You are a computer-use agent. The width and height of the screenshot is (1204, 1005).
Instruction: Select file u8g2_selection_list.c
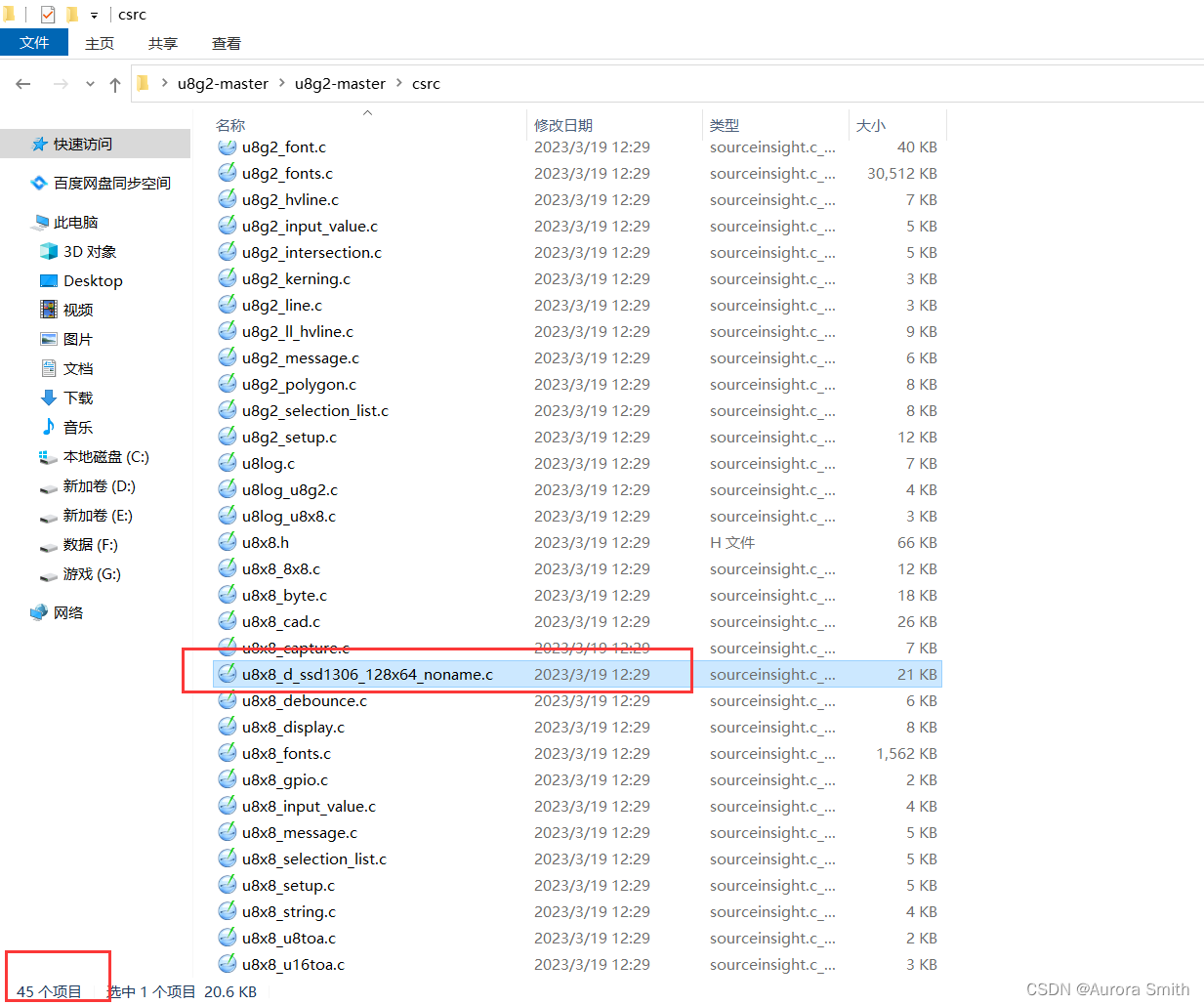point(577,410)
